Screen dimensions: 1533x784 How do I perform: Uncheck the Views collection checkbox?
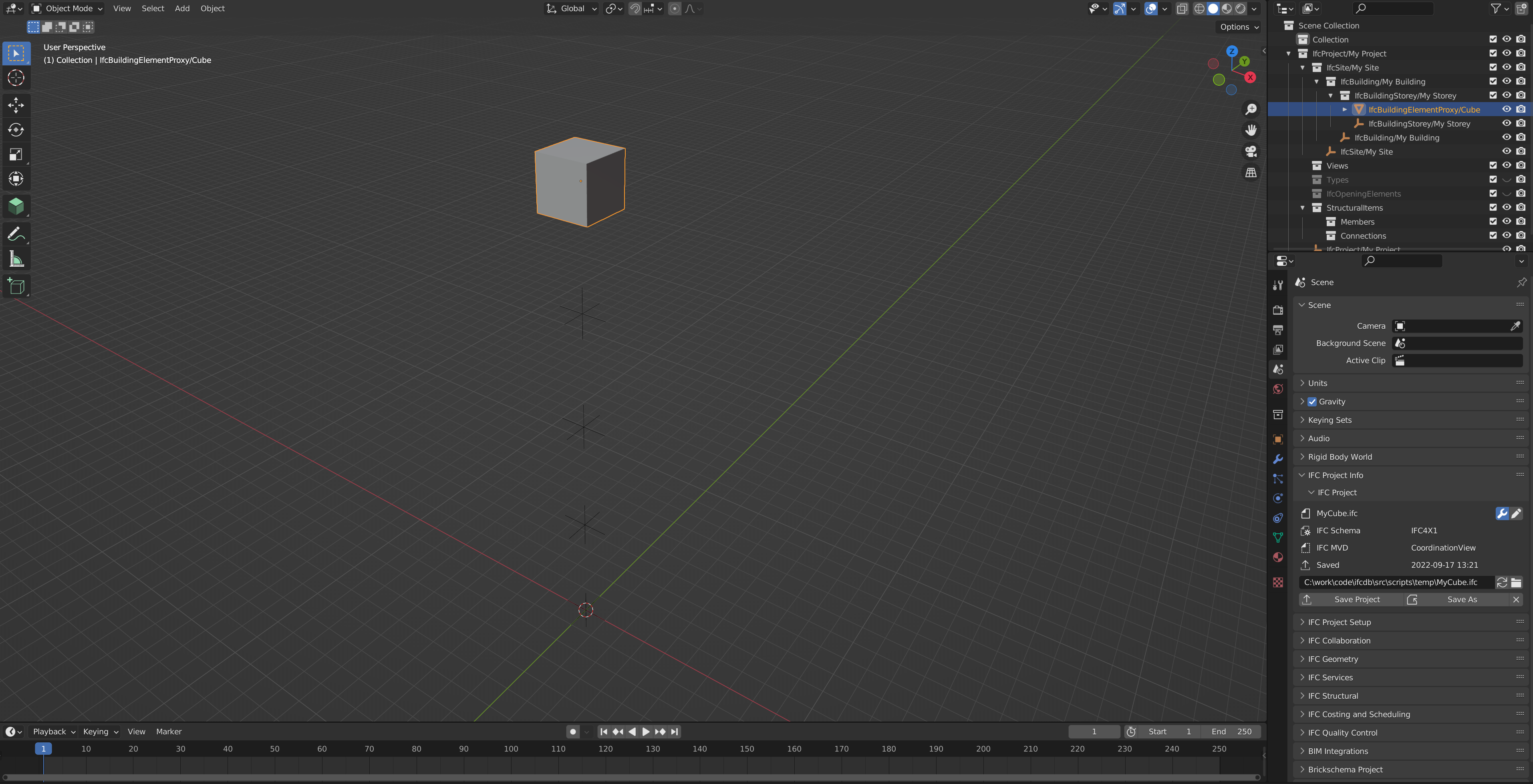[x=1493, y=165]
